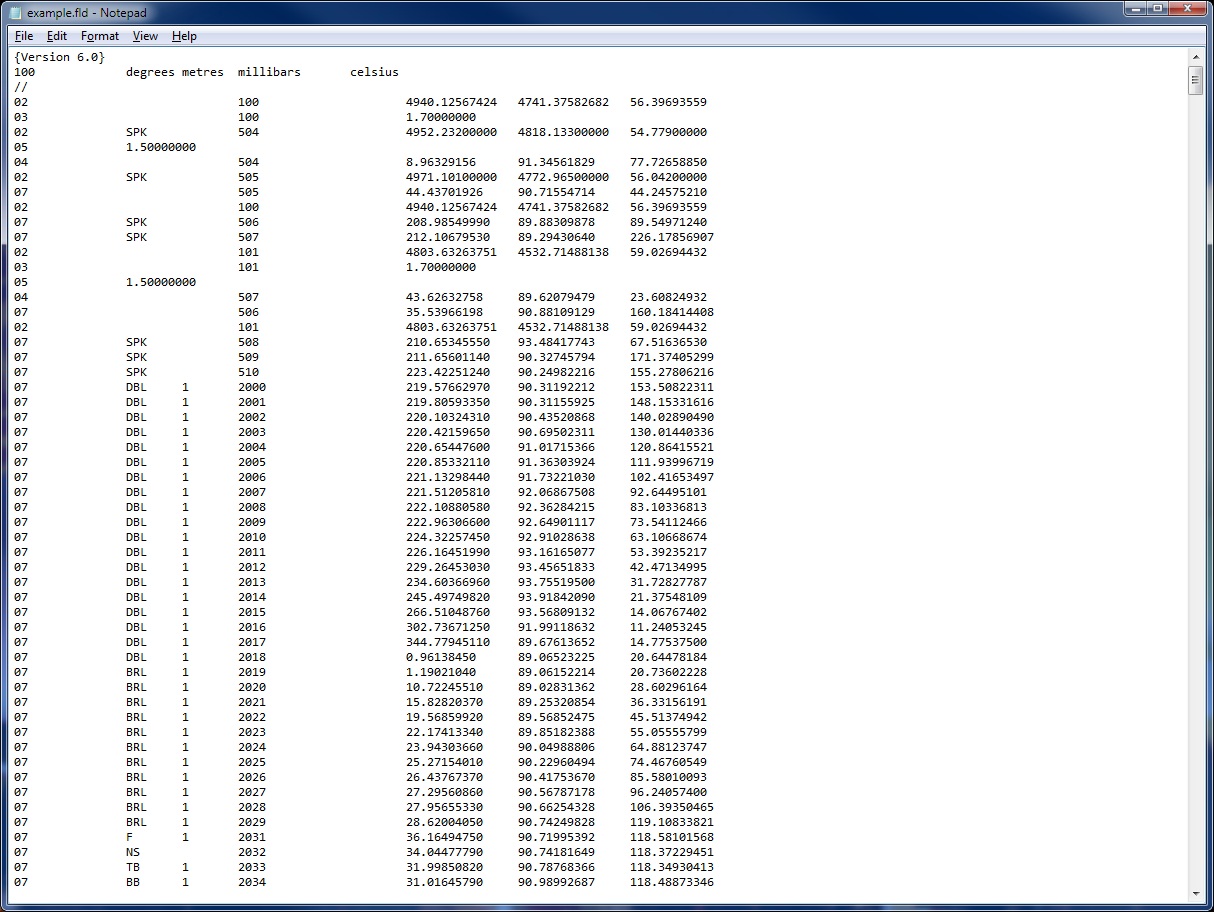This screenshot has width=1214, height=912.
Task: Click the SPK entry numbered 504
Action: (136, 132)
